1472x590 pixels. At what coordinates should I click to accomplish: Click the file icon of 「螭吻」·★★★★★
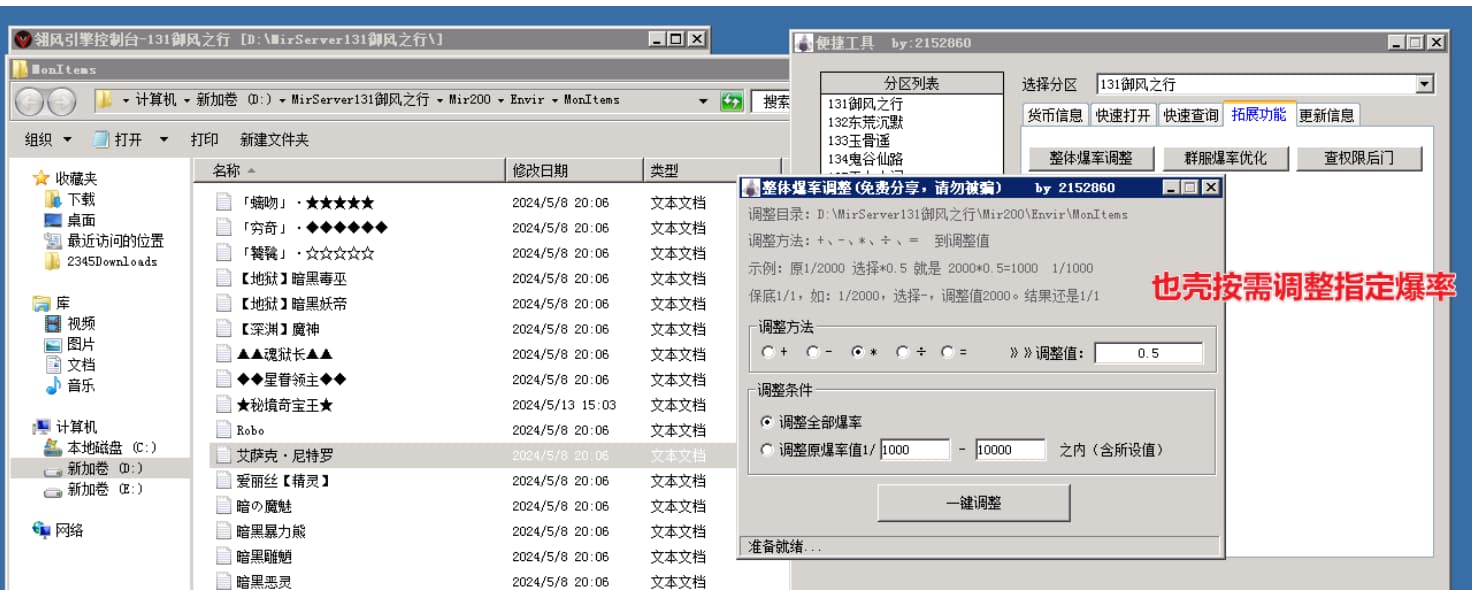click(224, 202)
